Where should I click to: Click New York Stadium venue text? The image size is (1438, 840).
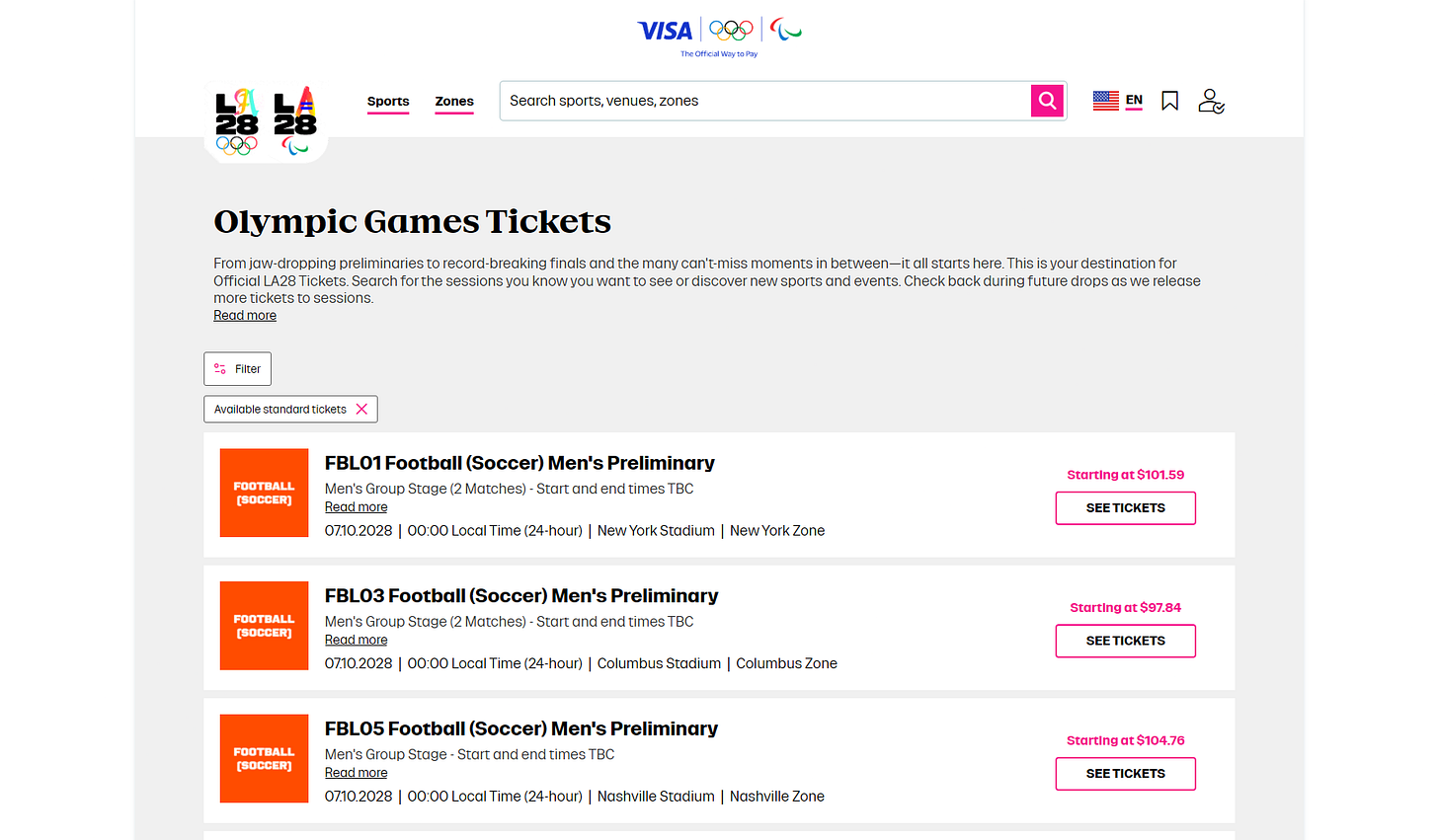(x=656, y=531)
